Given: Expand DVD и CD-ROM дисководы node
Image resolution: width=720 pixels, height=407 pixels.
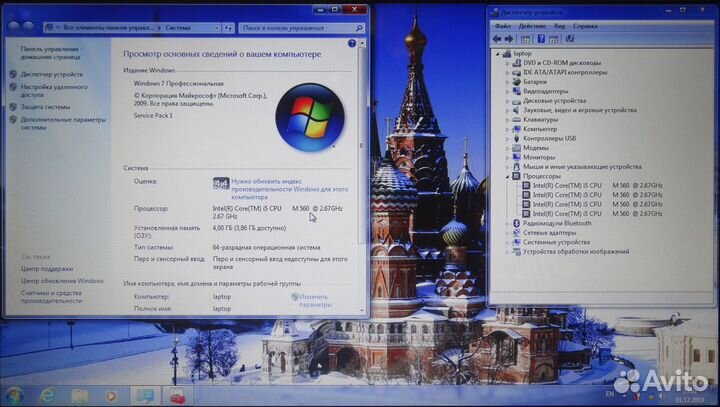Looking at the screenshot, I should coord(507,63).
